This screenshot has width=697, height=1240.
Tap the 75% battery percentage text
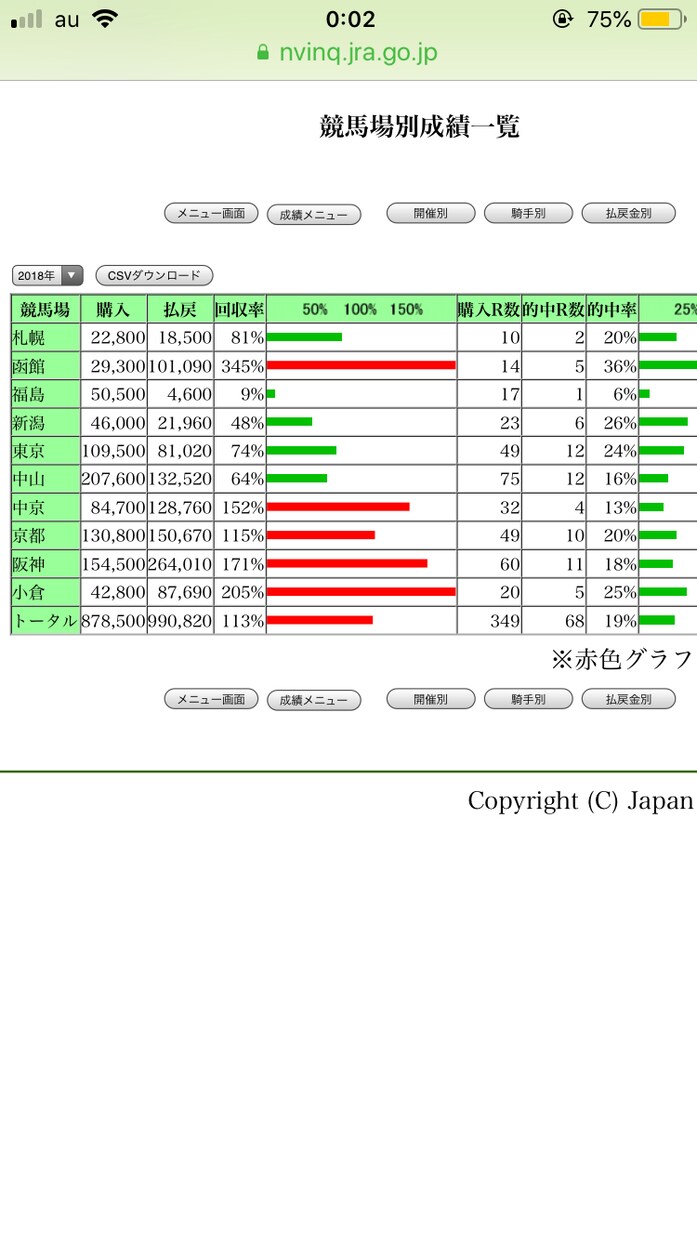click(609, 19)
